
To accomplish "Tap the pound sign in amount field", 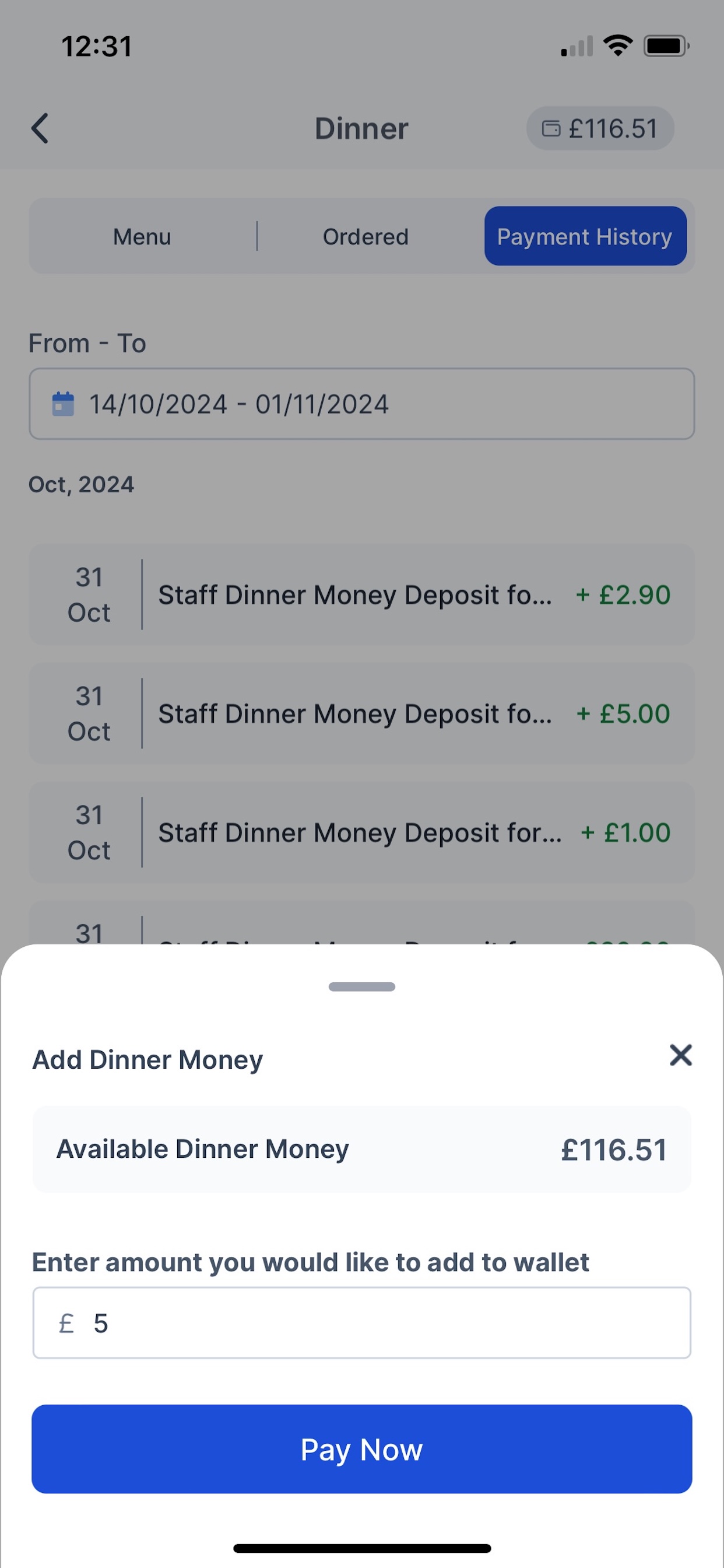I will tap(66, 1324).
